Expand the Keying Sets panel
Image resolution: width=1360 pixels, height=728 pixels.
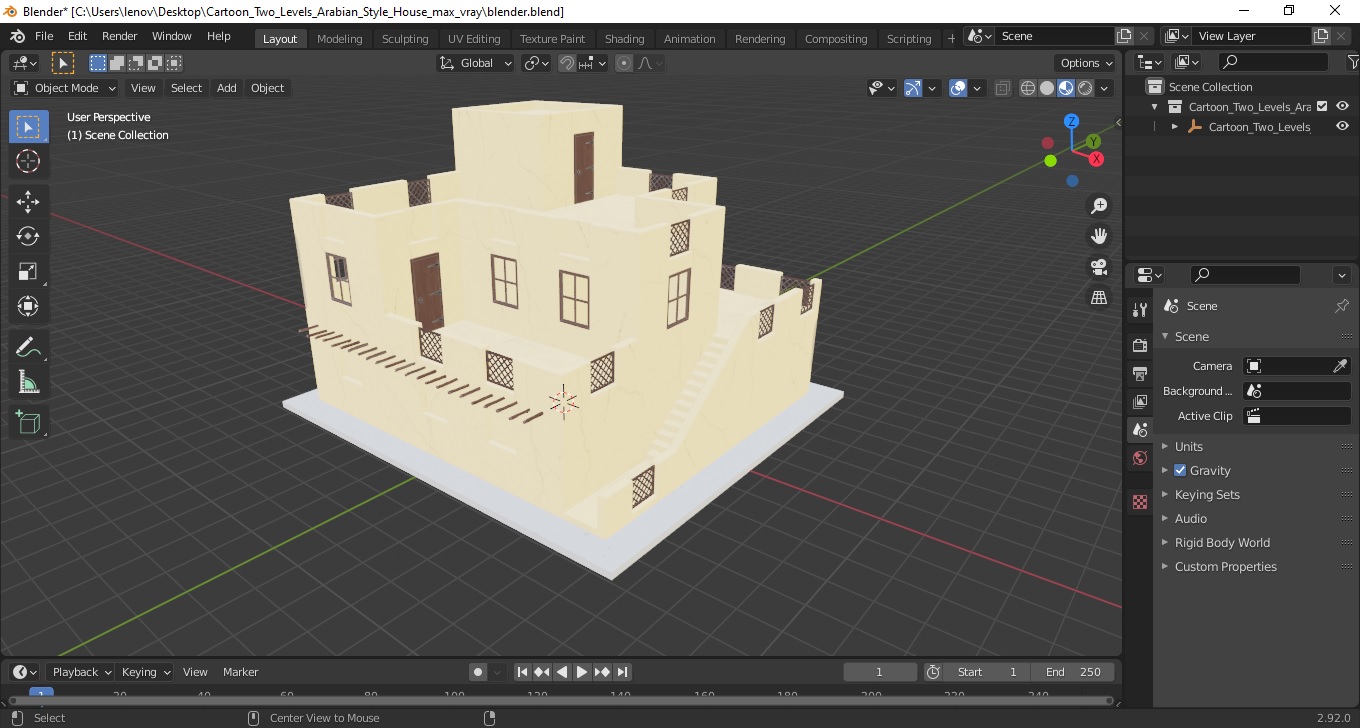click(x=1207, y=494)
